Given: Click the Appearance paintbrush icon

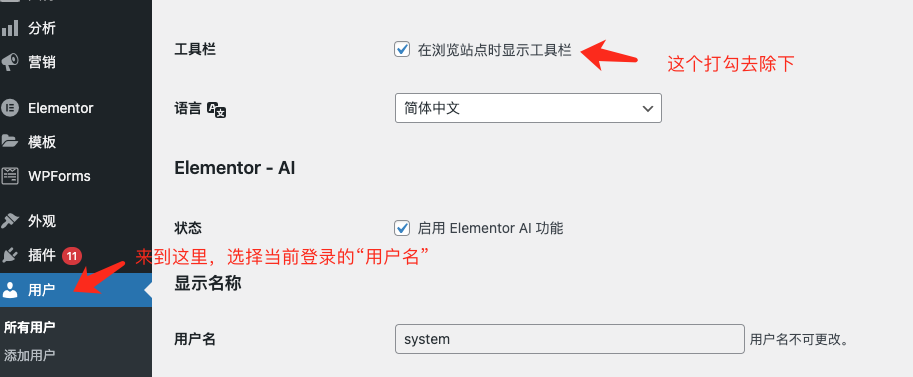Looking at the screenshot, I should 10,221.
